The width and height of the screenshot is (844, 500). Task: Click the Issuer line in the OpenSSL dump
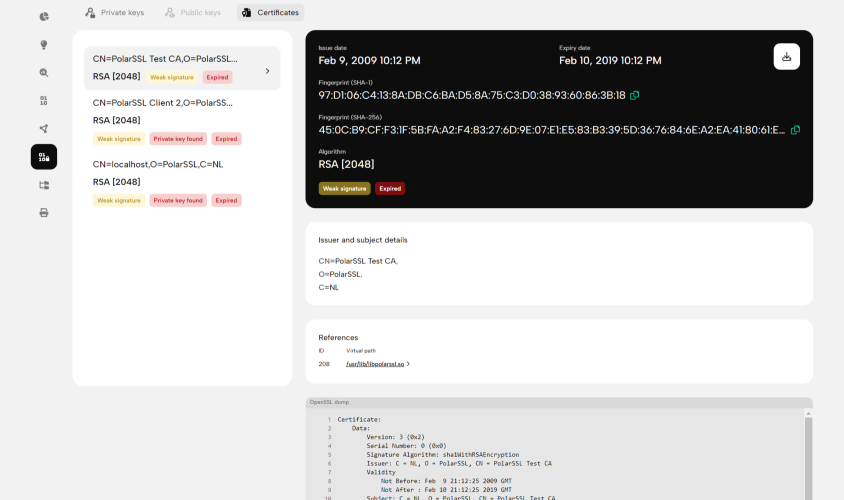click(x=459, y=463)
